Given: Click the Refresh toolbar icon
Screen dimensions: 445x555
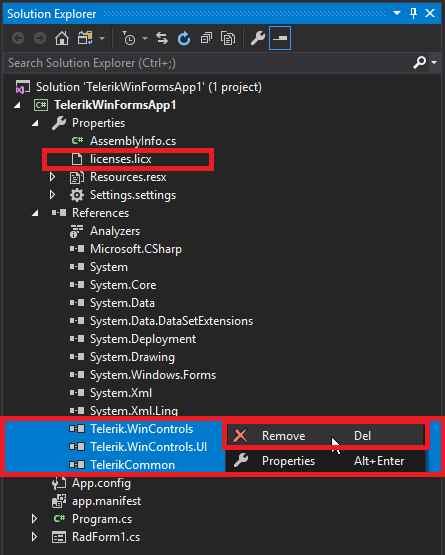Looking at the screenshot, I should [184, 38].
